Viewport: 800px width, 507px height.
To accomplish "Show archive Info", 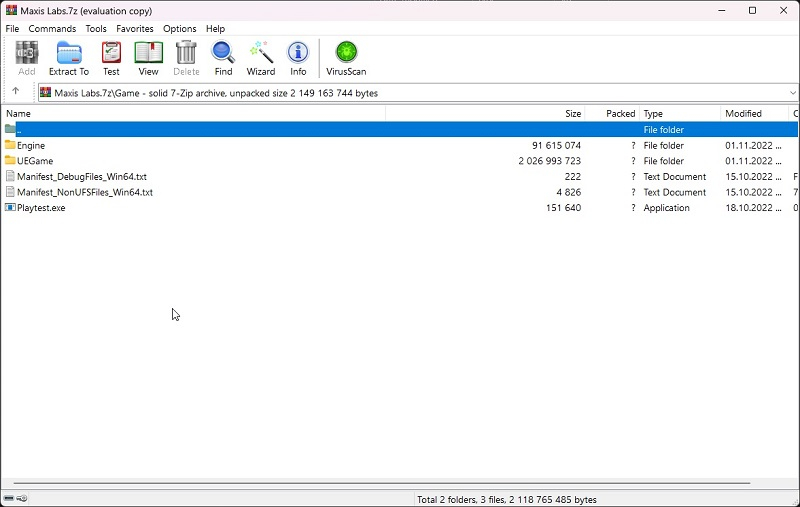I will tap(298, 58).
